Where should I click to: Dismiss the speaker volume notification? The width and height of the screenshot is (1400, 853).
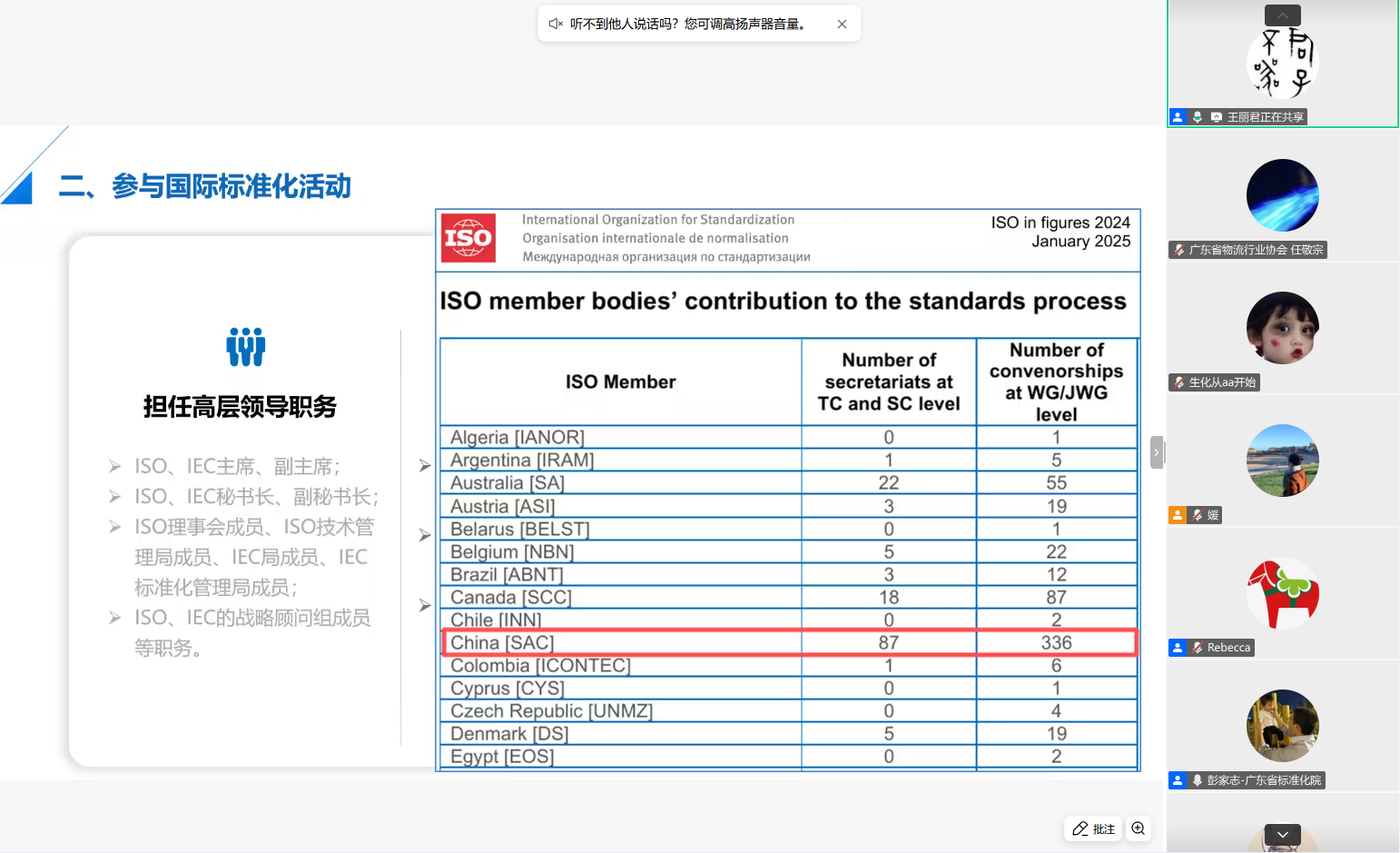(x=842, y=25)
